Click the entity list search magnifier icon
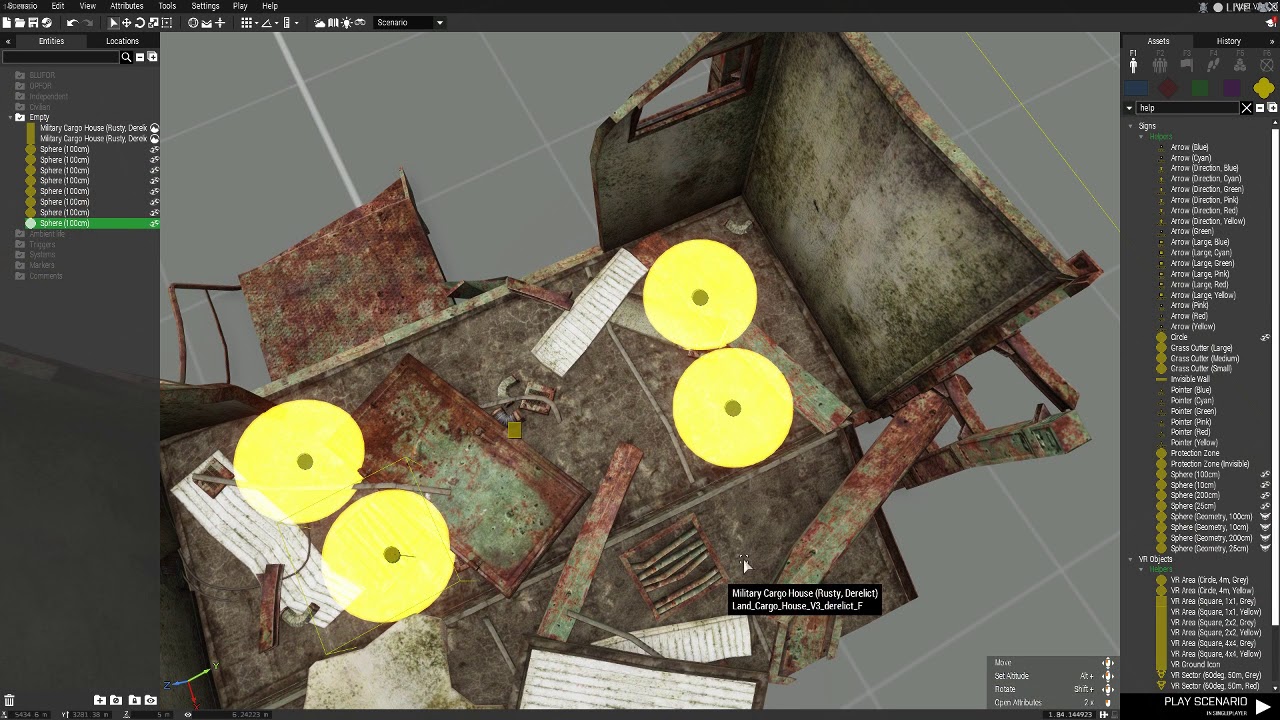Viewport: 1280px width, 720px height. [x=126, y=57]
